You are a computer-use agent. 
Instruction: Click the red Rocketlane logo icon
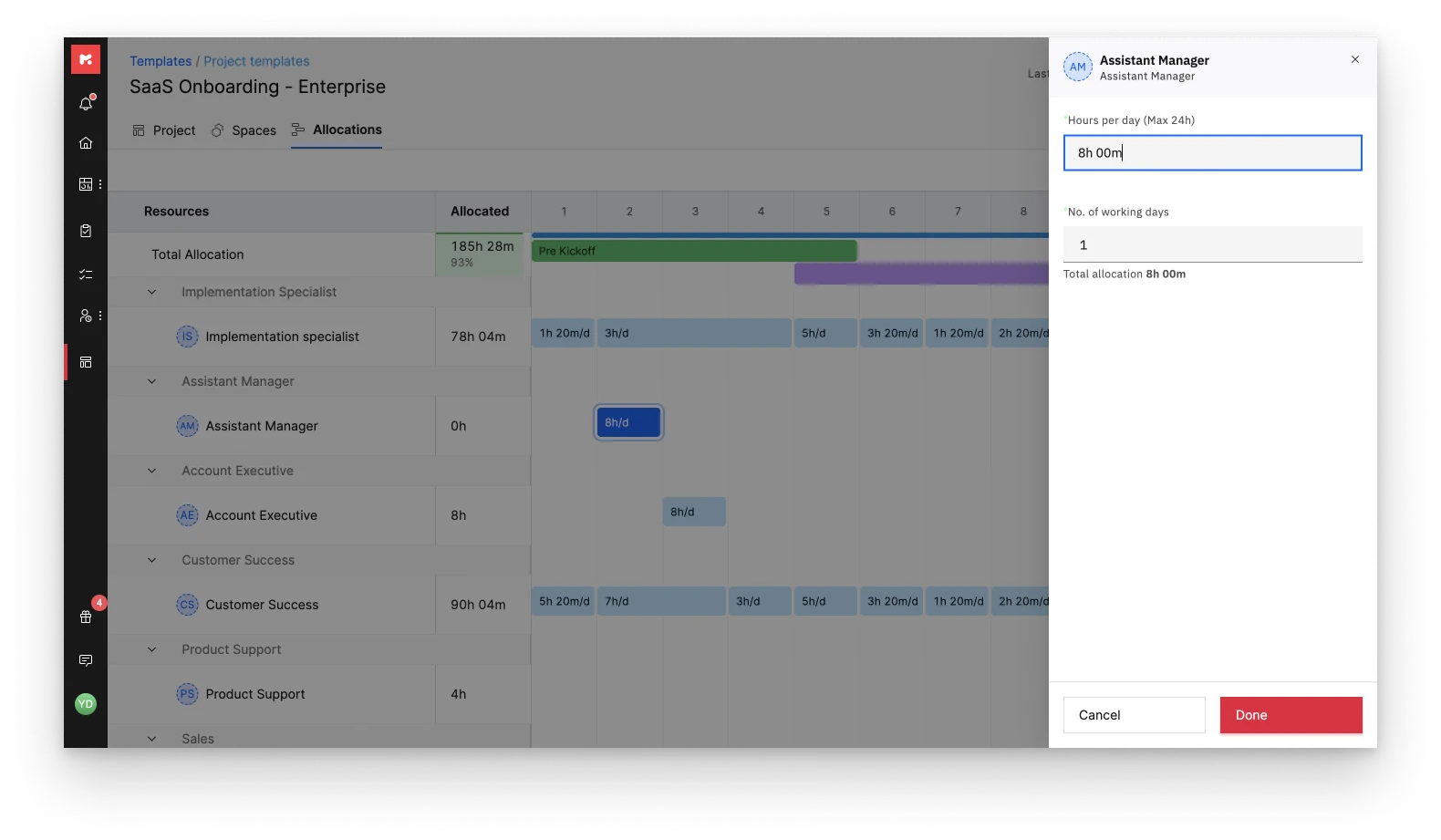86,59
